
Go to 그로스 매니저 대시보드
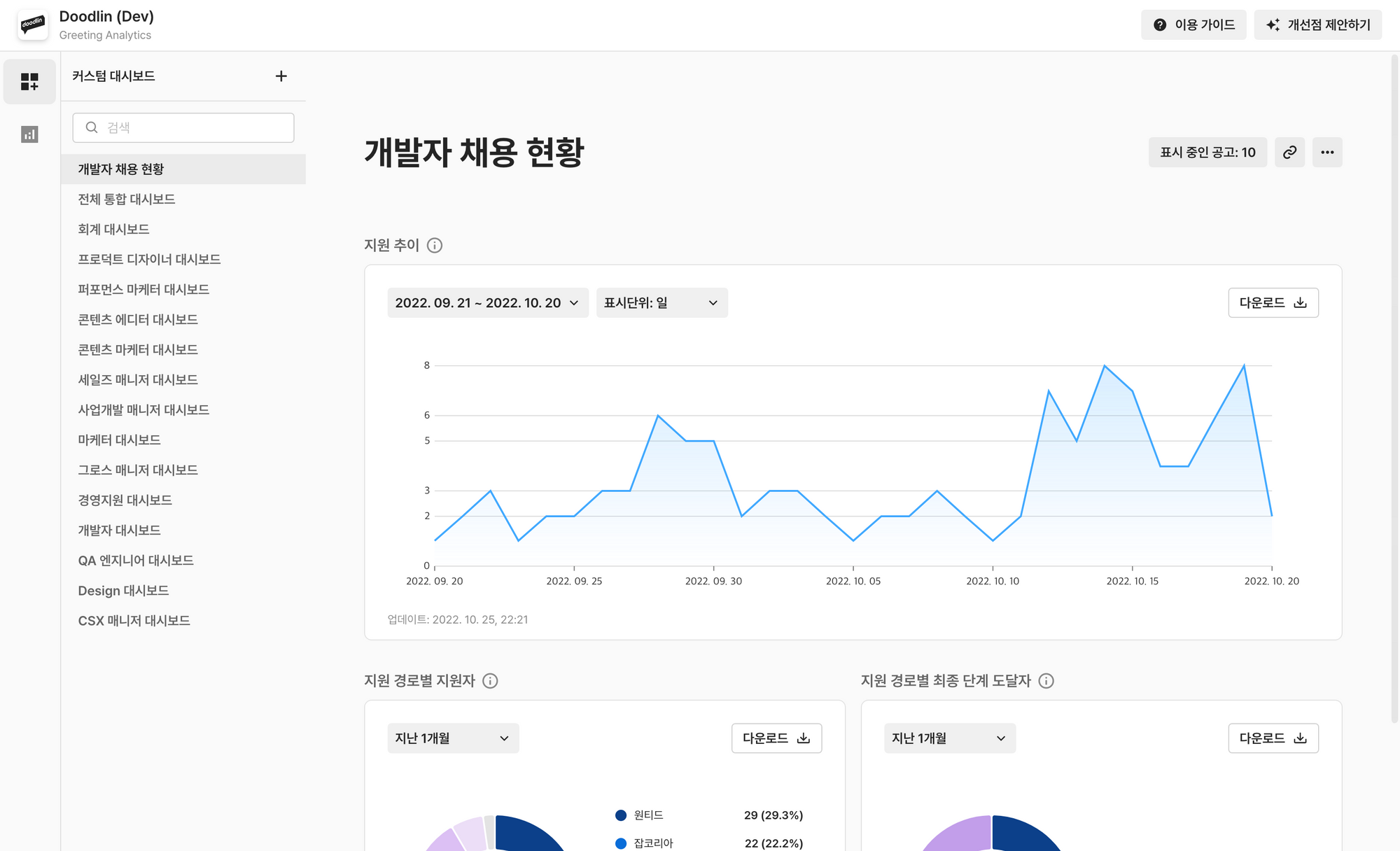click(183, 470)
